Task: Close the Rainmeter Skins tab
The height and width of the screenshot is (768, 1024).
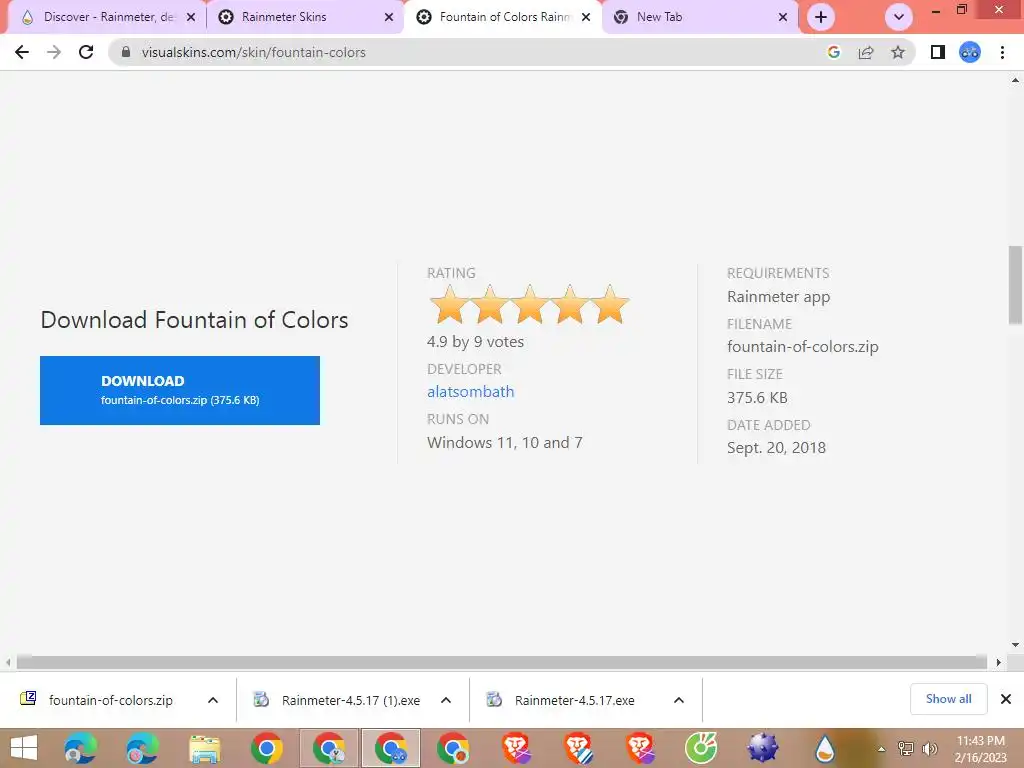Action: 389,17
